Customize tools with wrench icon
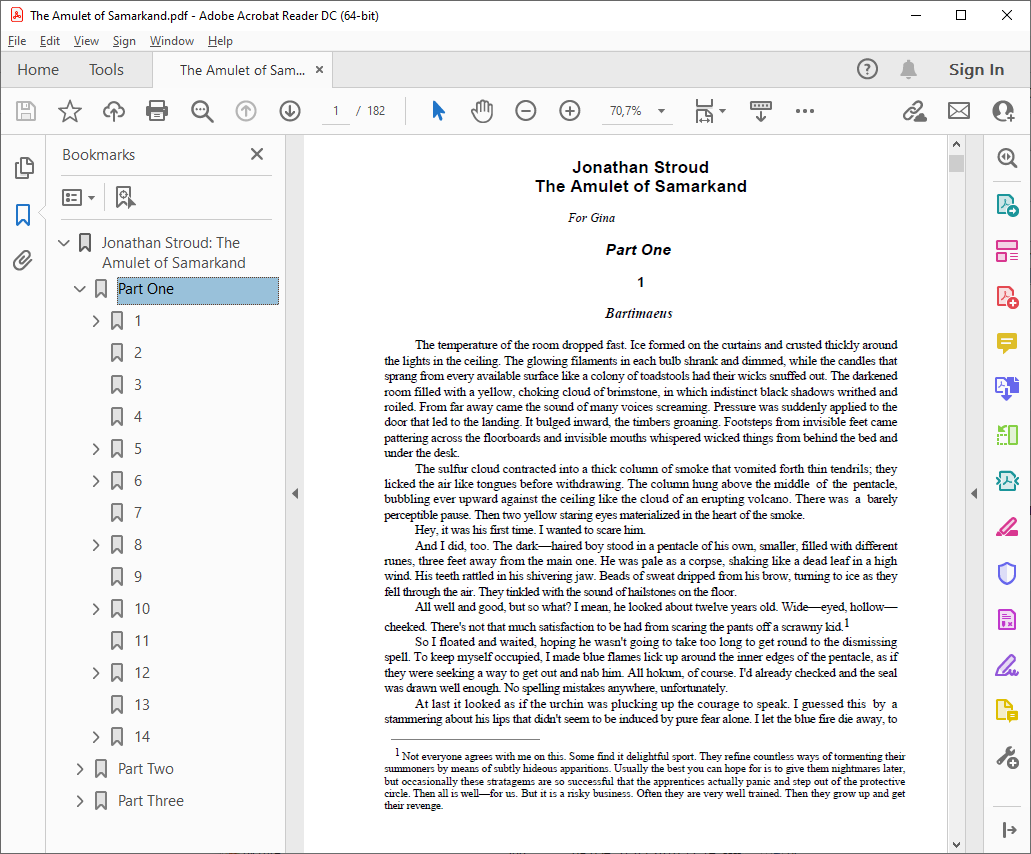The width and height of the screenshot is (1031, 854). click(x=1007, y=757)
